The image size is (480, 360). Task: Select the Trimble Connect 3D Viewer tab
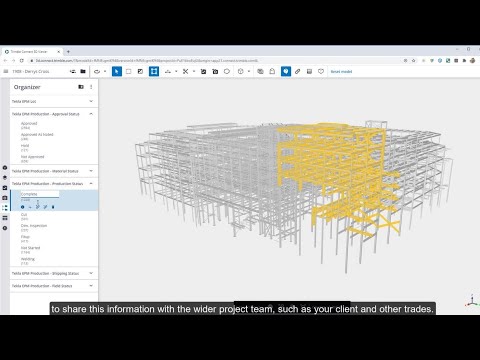point(32,52)
